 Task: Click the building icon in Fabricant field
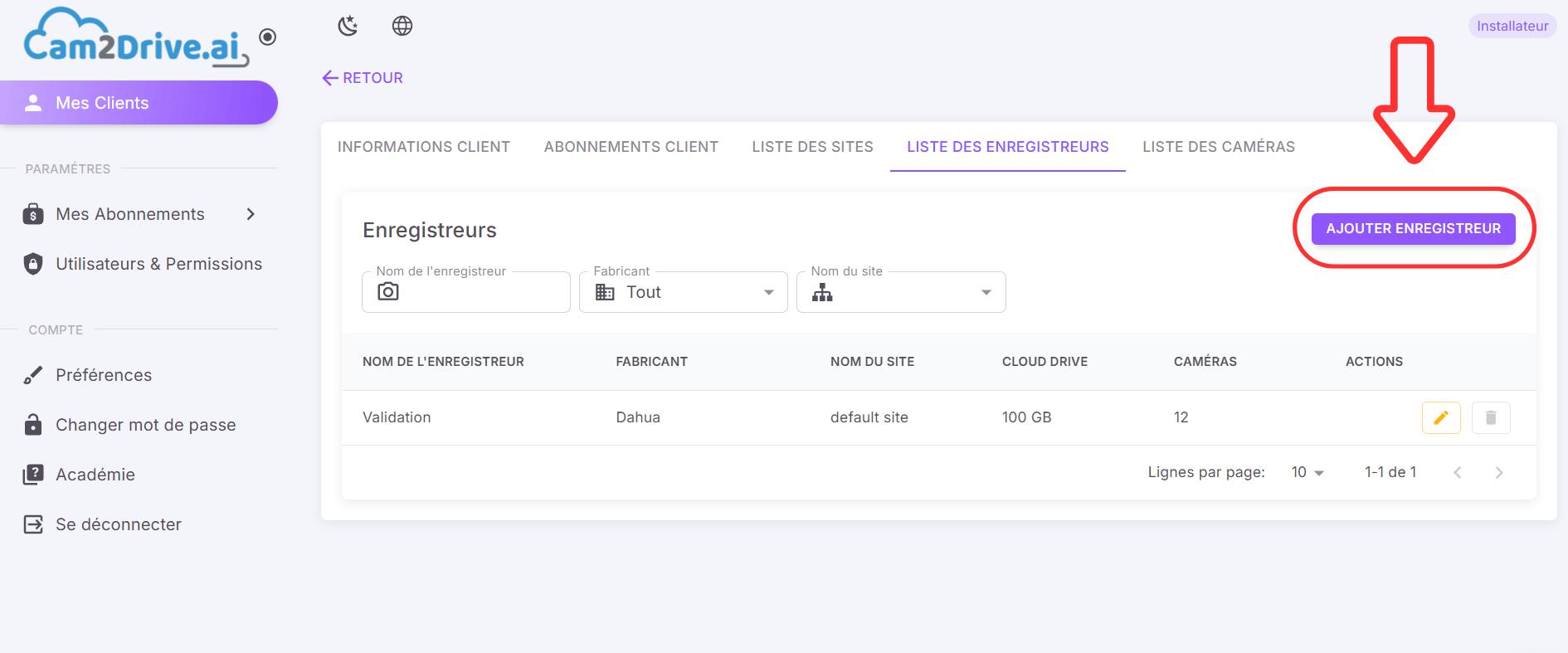(606, 292)
